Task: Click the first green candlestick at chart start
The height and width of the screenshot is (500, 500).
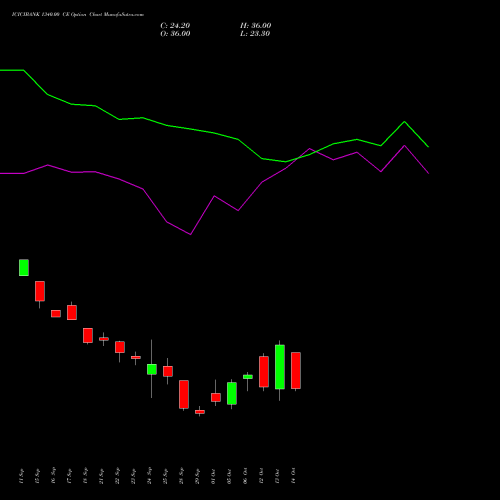Action: click(x=24, y=268)
